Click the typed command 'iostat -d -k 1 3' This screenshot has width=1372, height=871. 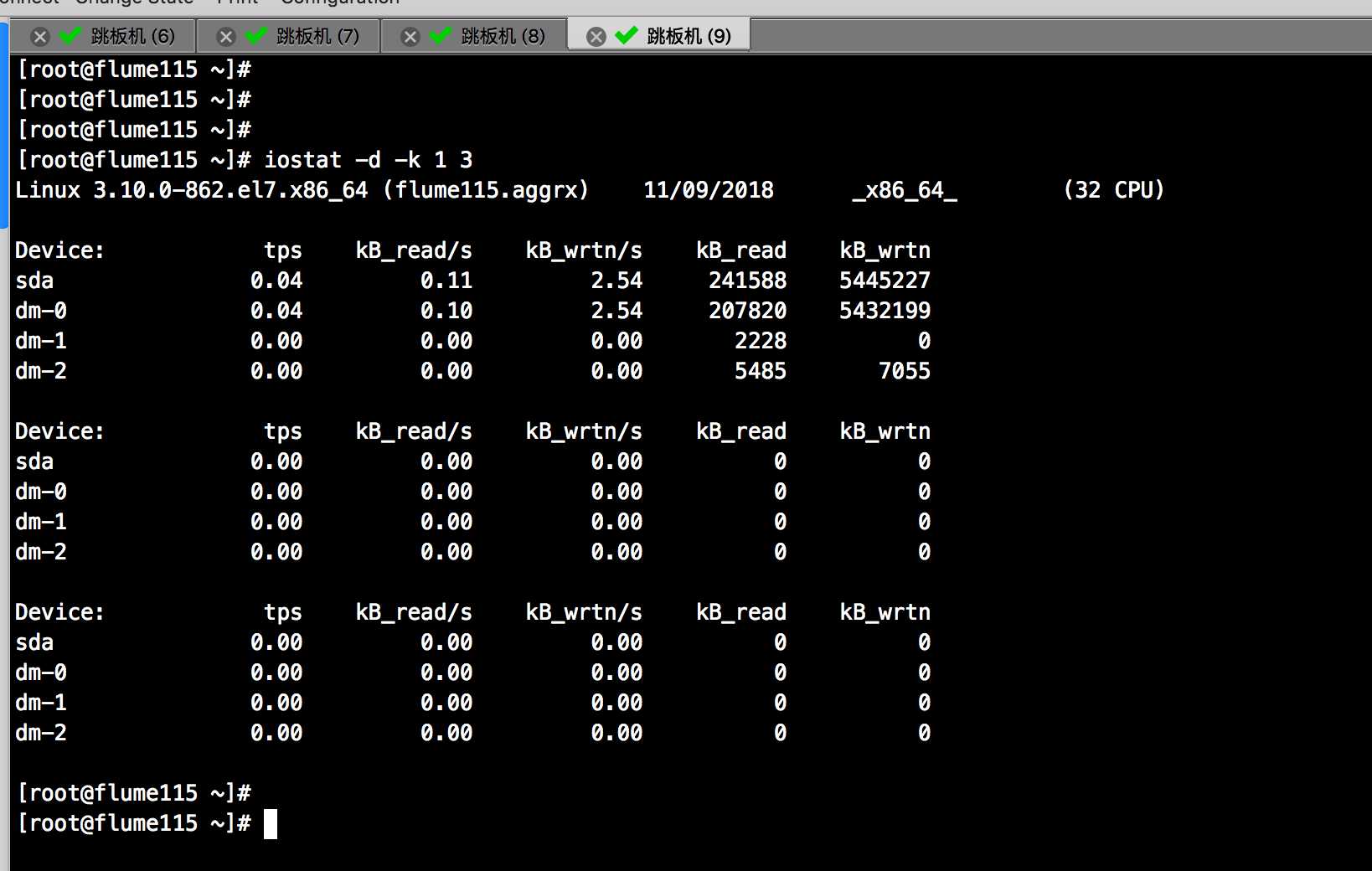click(x=369, y=160)
